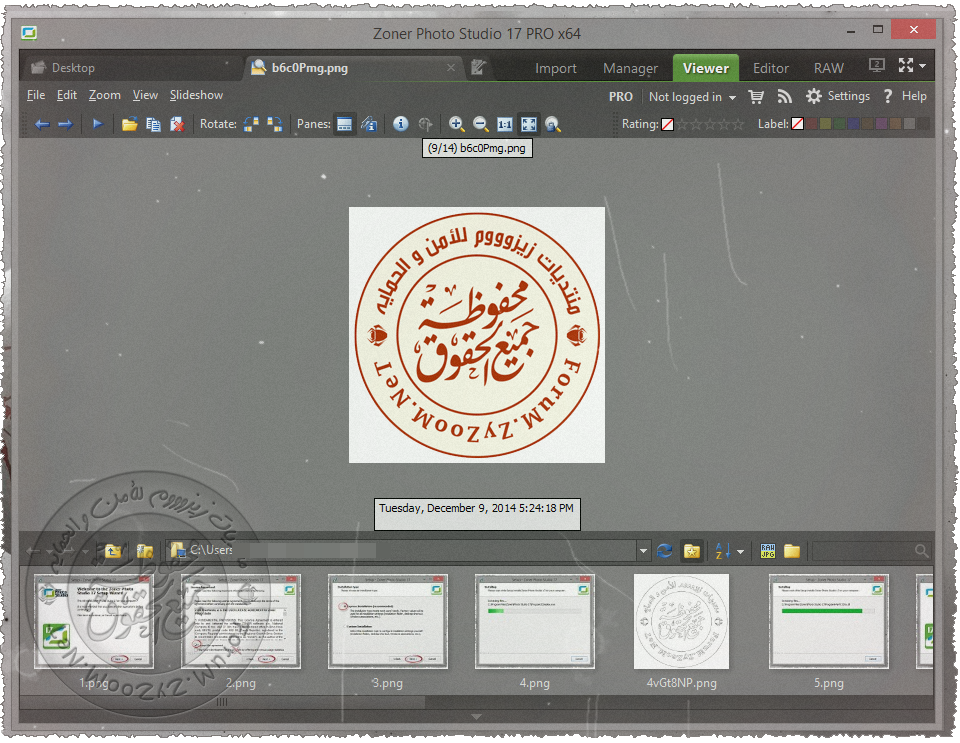Toggle the favorites folder star button

point(692,551)
